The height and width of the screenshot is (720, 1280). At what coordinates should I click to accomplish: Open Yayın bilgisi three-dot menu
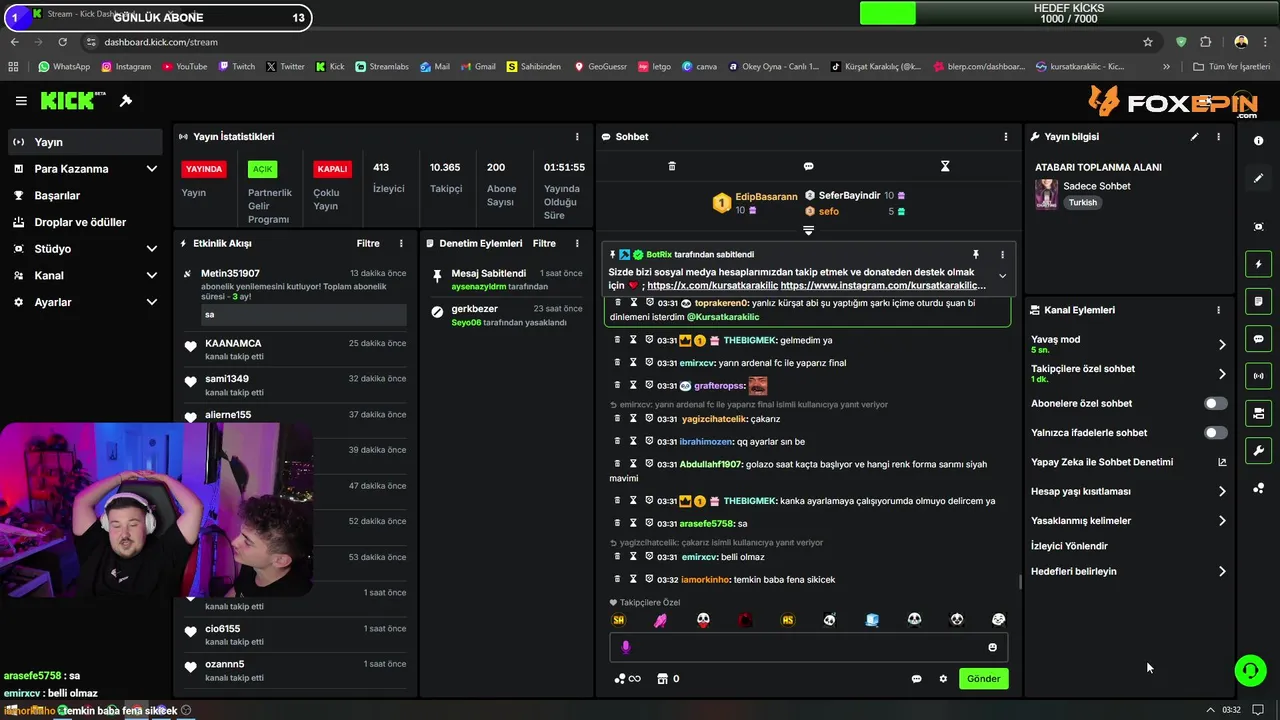pyautogui.click(x=1218, y=136)
